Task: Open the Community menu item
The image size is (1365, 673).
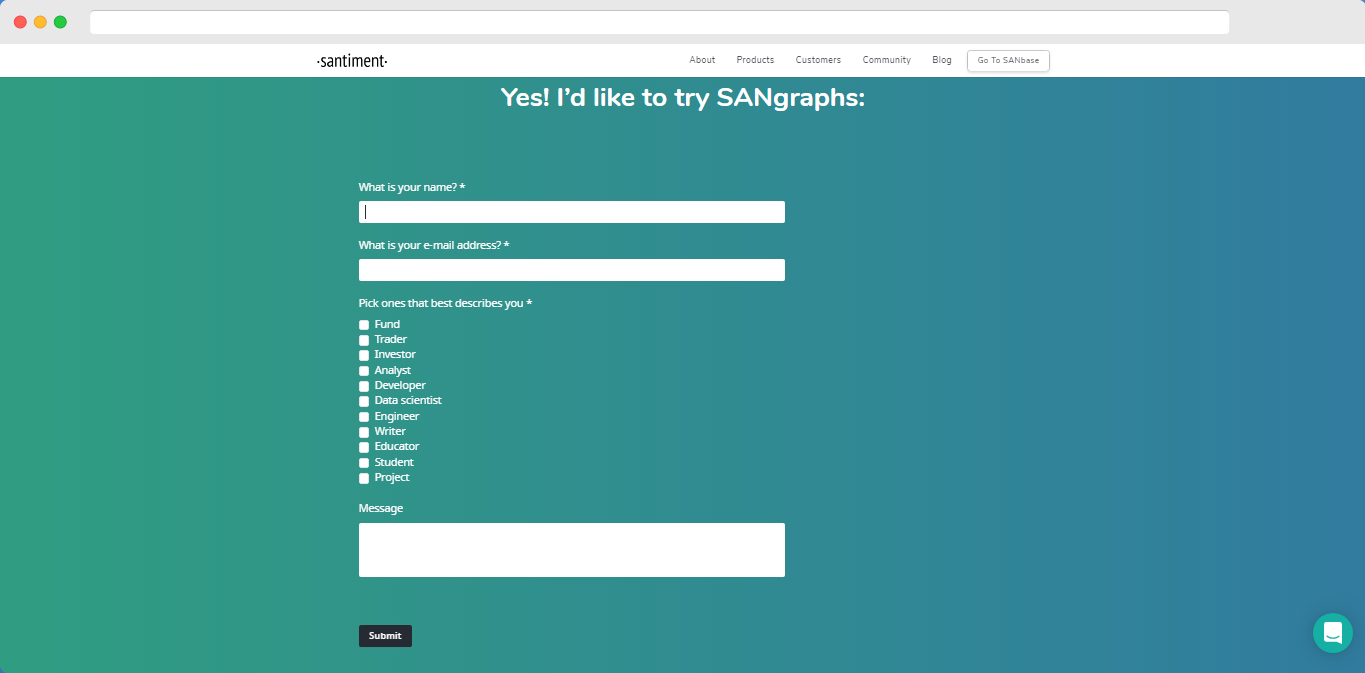Action: tap(887, 60)
